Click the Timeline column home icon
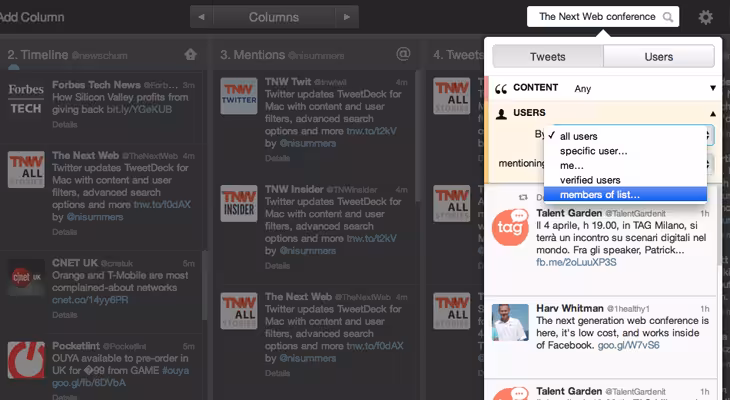 point(190,54)
